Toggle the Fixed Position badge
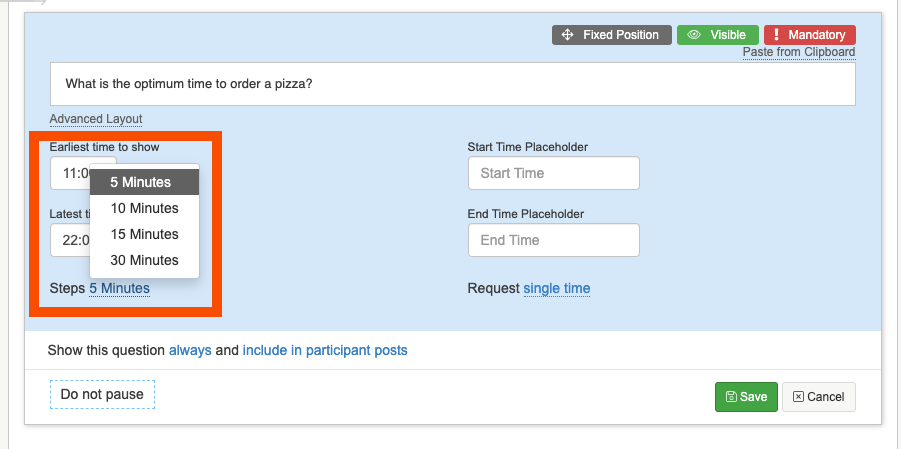The width and height of the screenshot is (901, 449). point(611,35)
